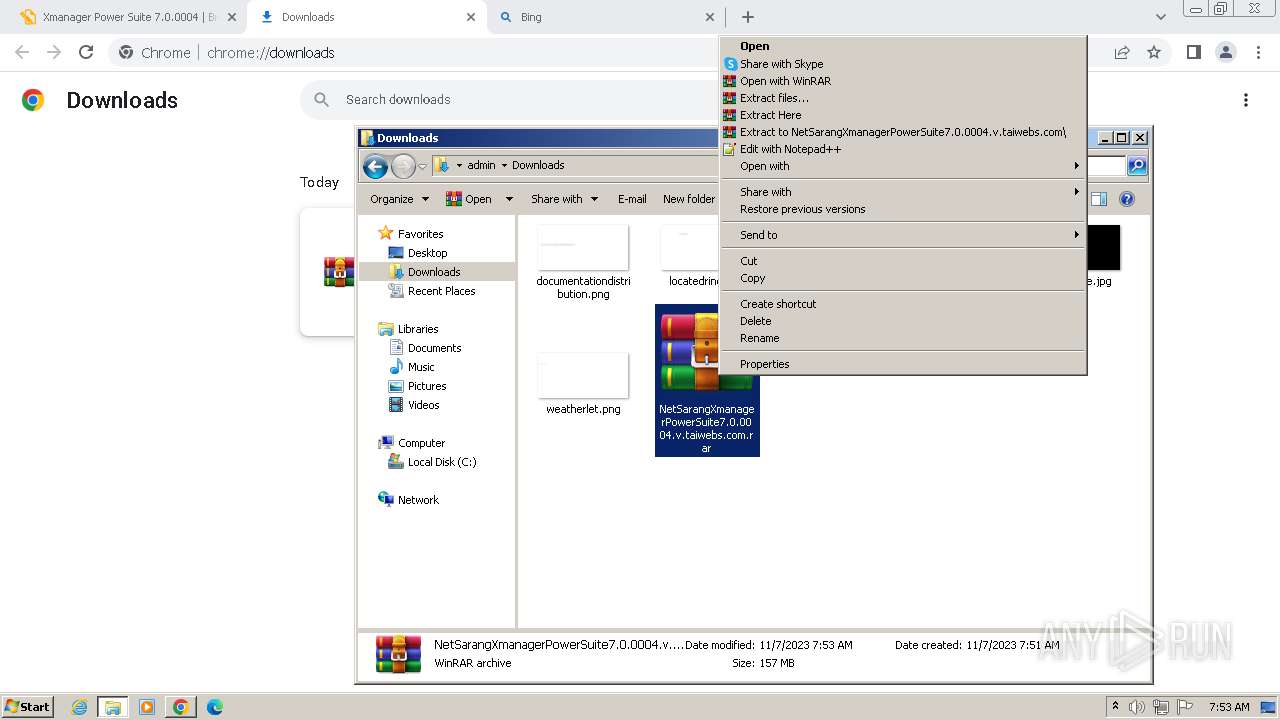Click Explorer back navigation button

(x=375, y=166)
